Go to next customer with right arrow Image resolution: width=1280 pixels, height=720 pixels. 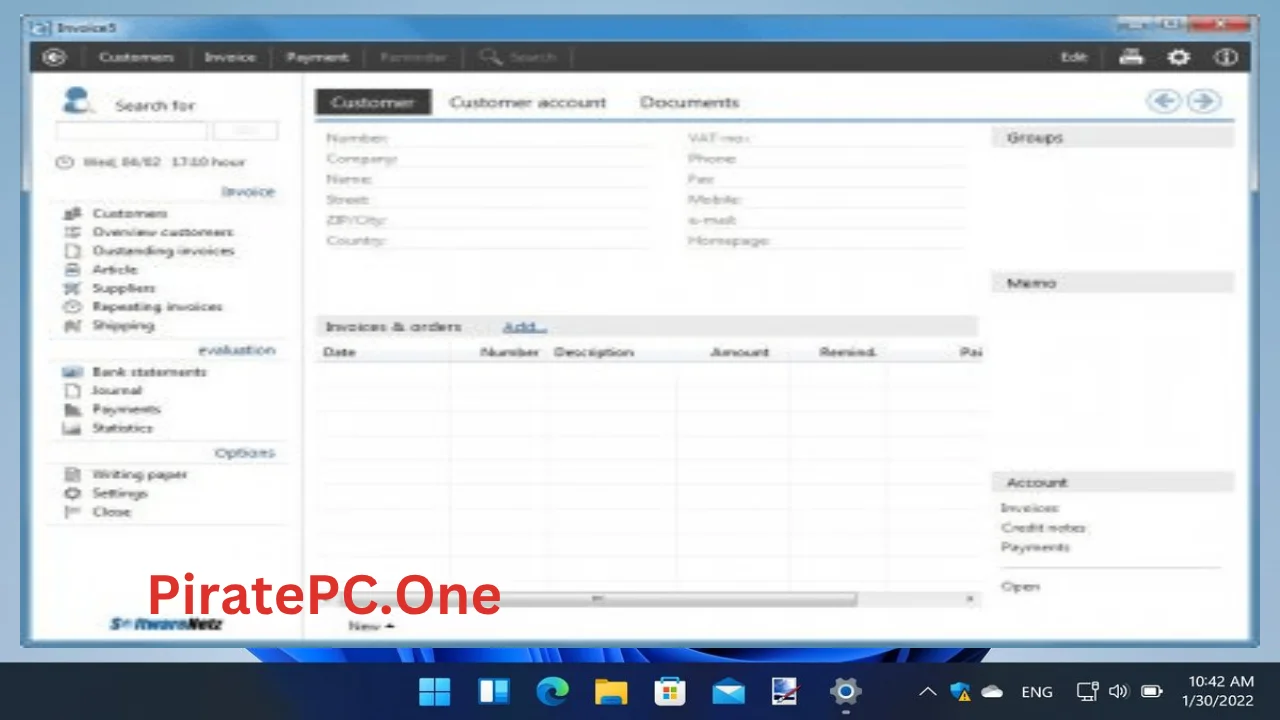tap(1203, 101)
